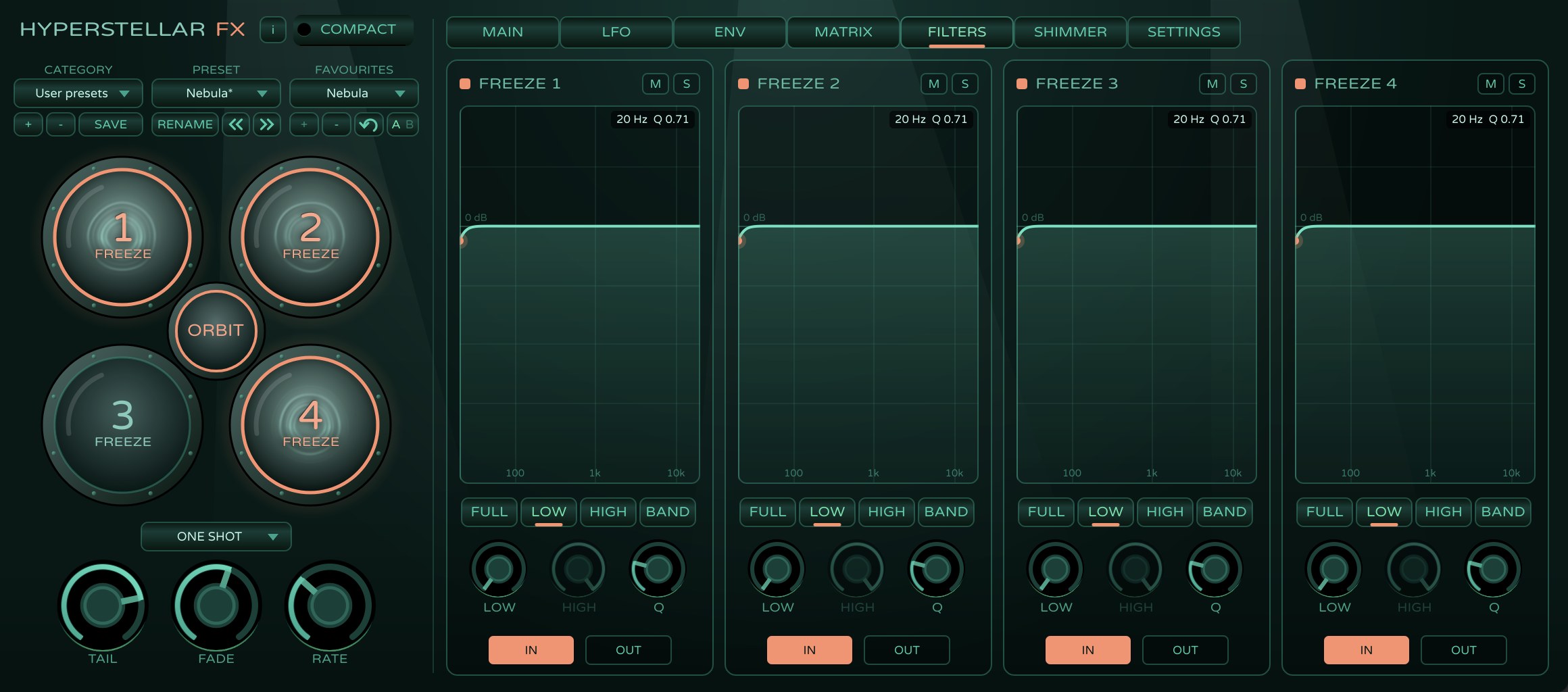Select FULL filter type for Freeze 3

(x=1046, y=512)
